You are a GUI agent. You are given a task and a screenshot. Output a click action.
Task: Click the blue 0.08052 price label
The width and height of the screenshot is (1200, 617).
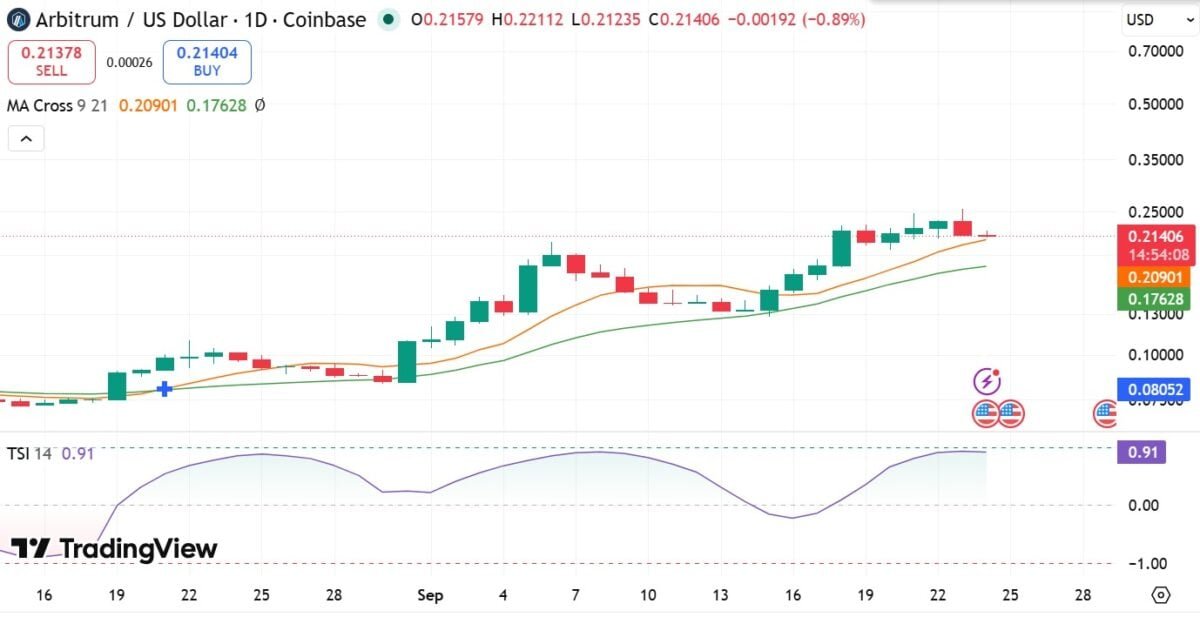1154,390
